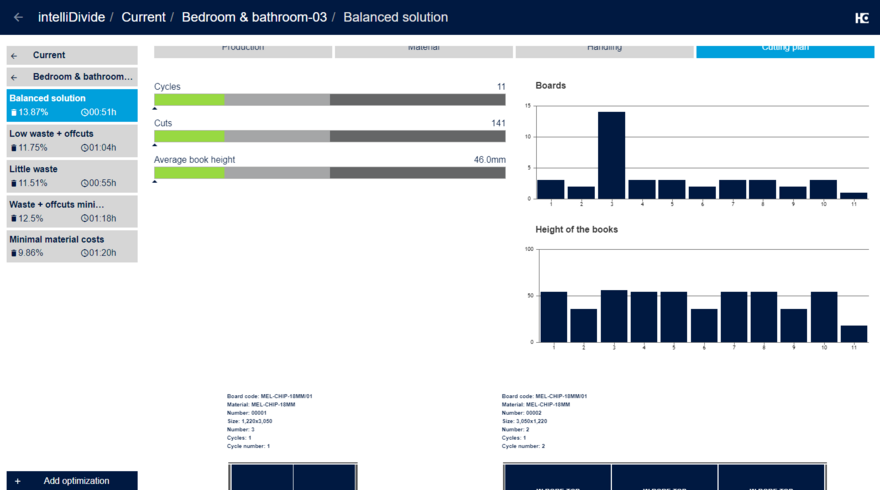The image size is (880, 490).
Task: Open cutting pattern thumbnail for board 00002
Action: coord(664,476)
